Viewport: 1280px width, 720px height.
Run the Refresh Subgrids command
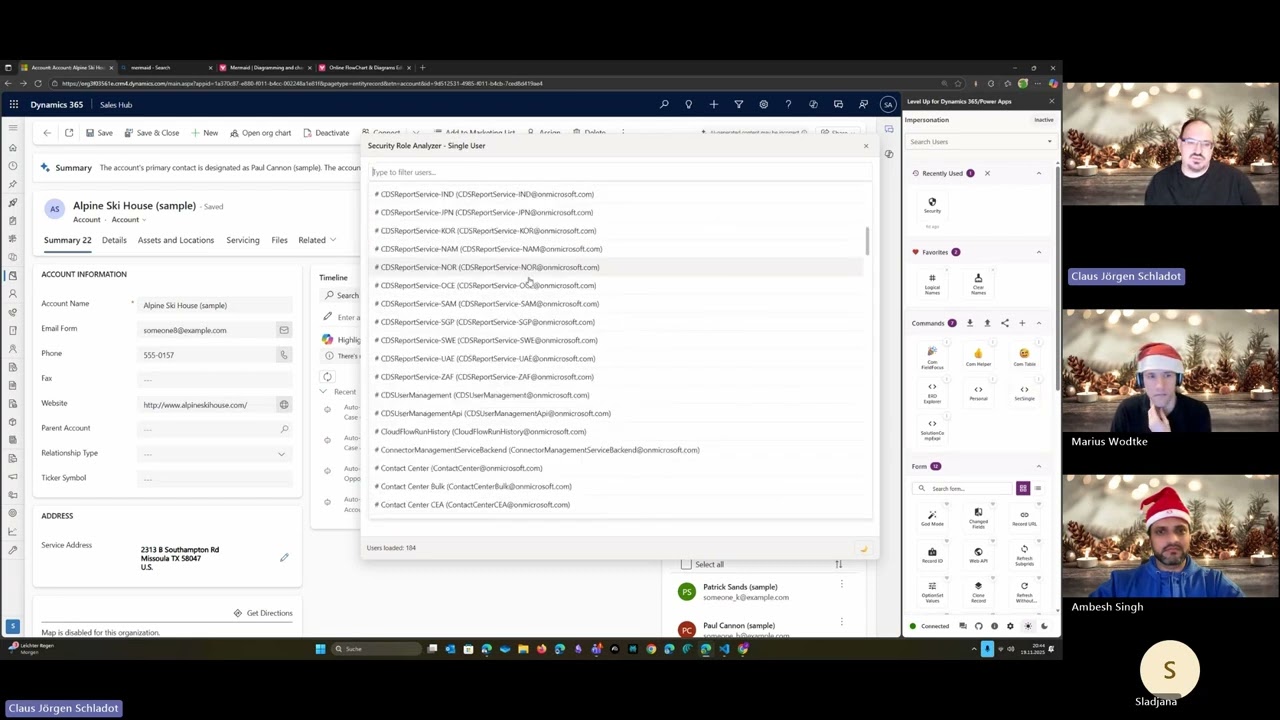1024,555
